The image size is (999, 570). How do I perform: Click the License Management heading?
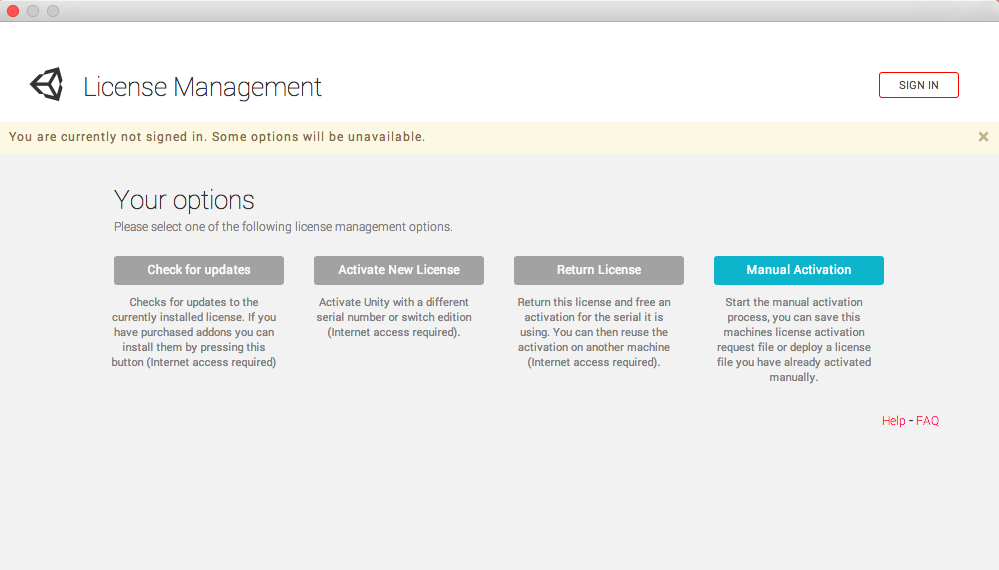(x=203, y=87)
